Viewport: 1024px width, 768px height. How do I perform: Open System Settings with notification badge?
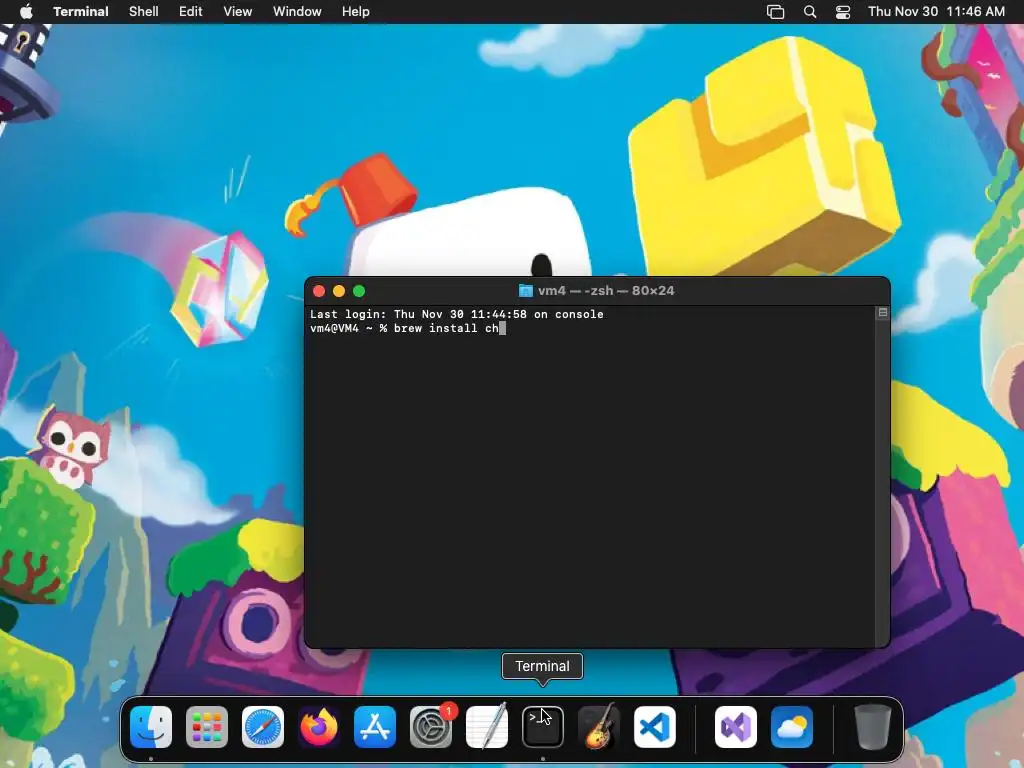coord(431,727)
